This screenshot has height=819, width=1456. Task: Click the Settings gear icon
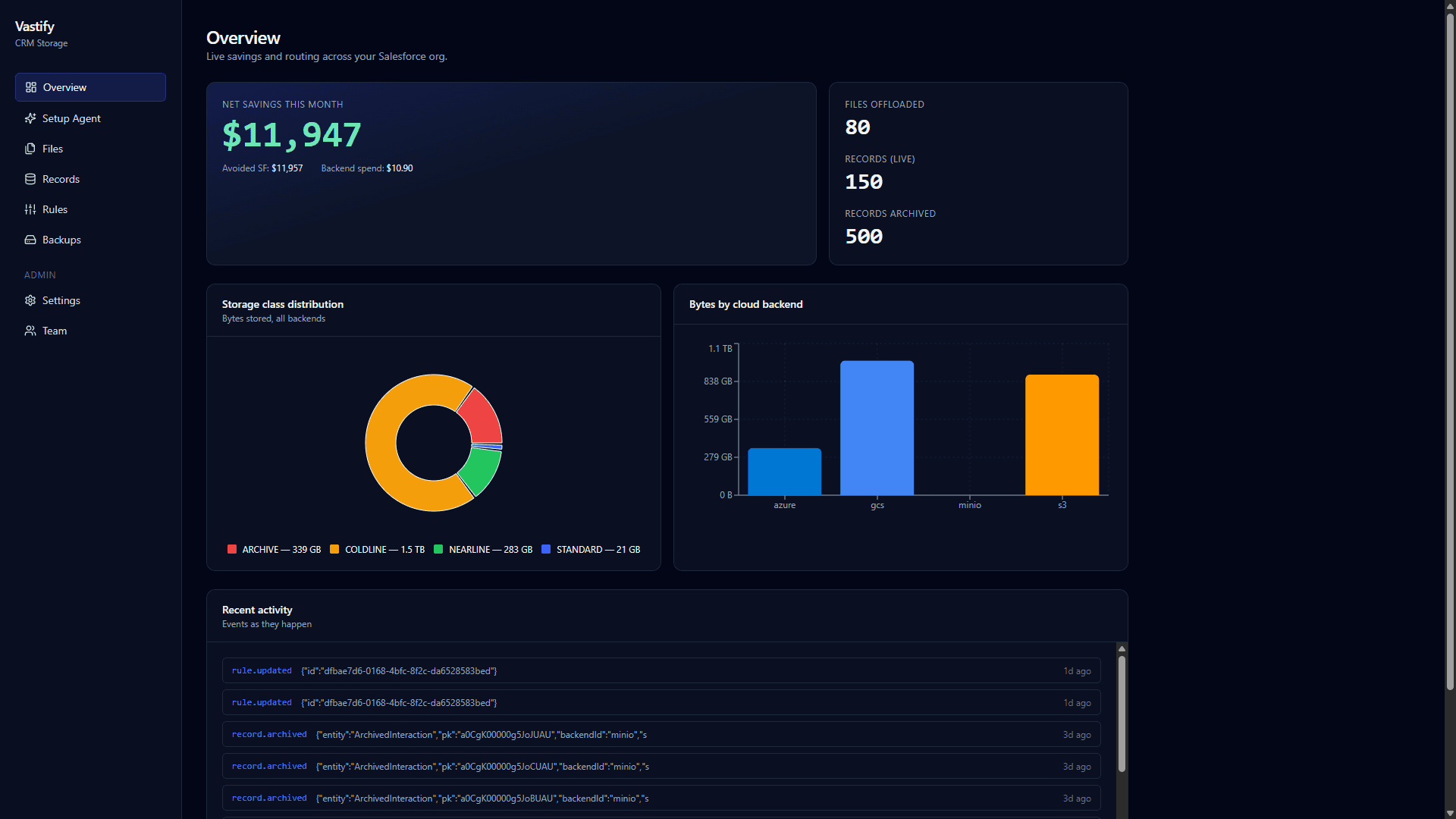[x=30, y=300]
